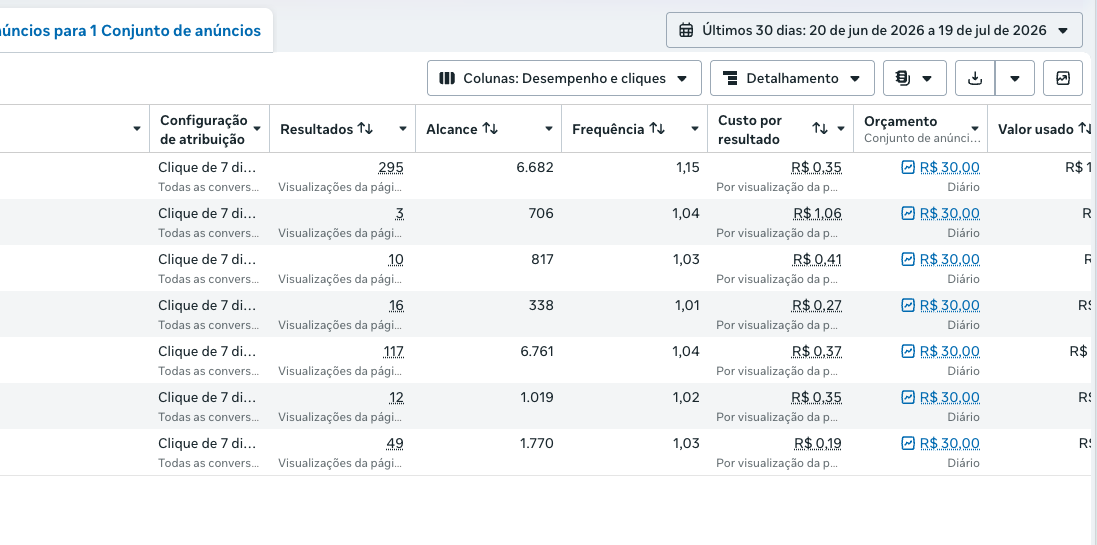
Task: Open the Detalhamento dropdown
Action: coord(792,78)
